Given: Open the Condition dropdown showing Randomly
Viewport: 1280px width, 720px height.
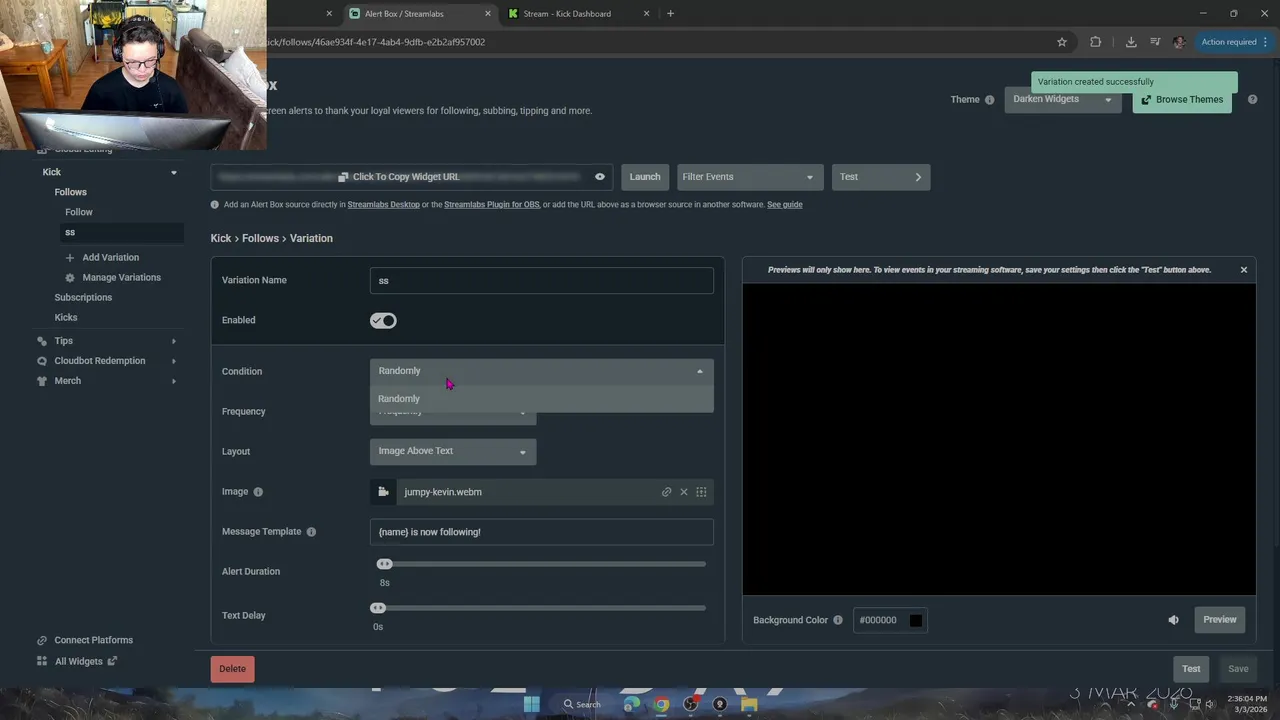Looking at the screenshot, I should (541, 371).
